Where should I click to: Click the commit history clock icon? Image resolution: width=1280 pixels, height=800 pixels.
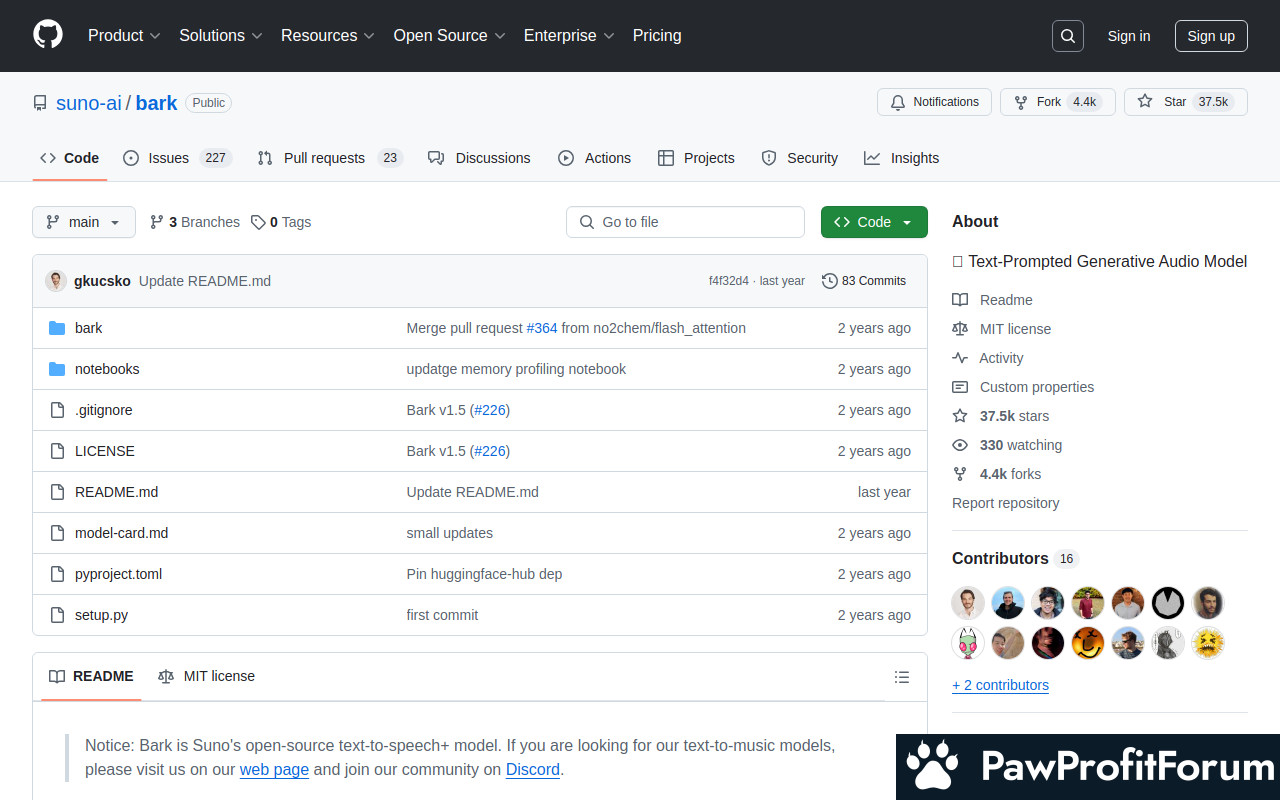(x=829, y=281)
